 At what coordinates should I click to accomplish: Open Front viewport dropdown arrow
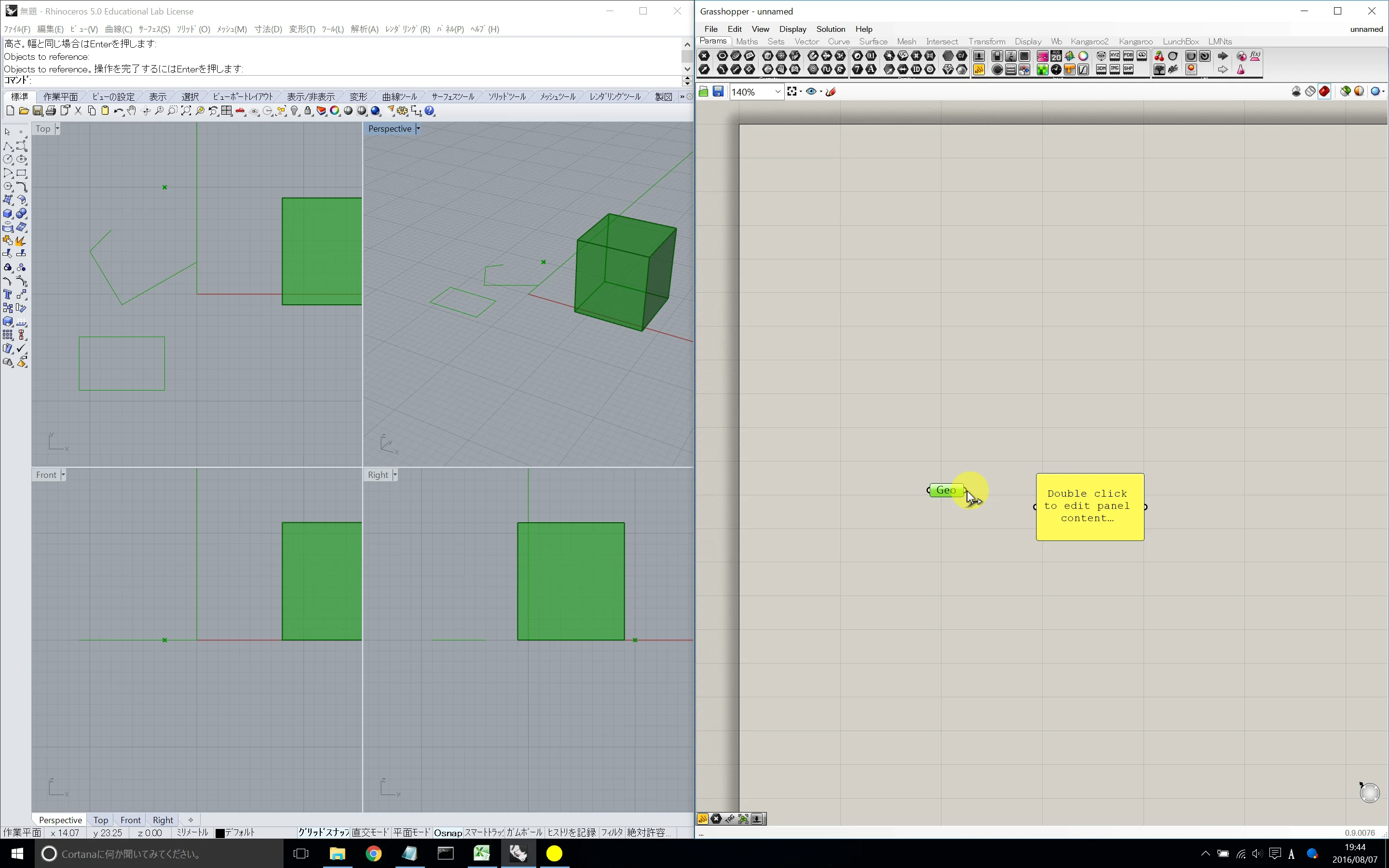click(63, 475)
